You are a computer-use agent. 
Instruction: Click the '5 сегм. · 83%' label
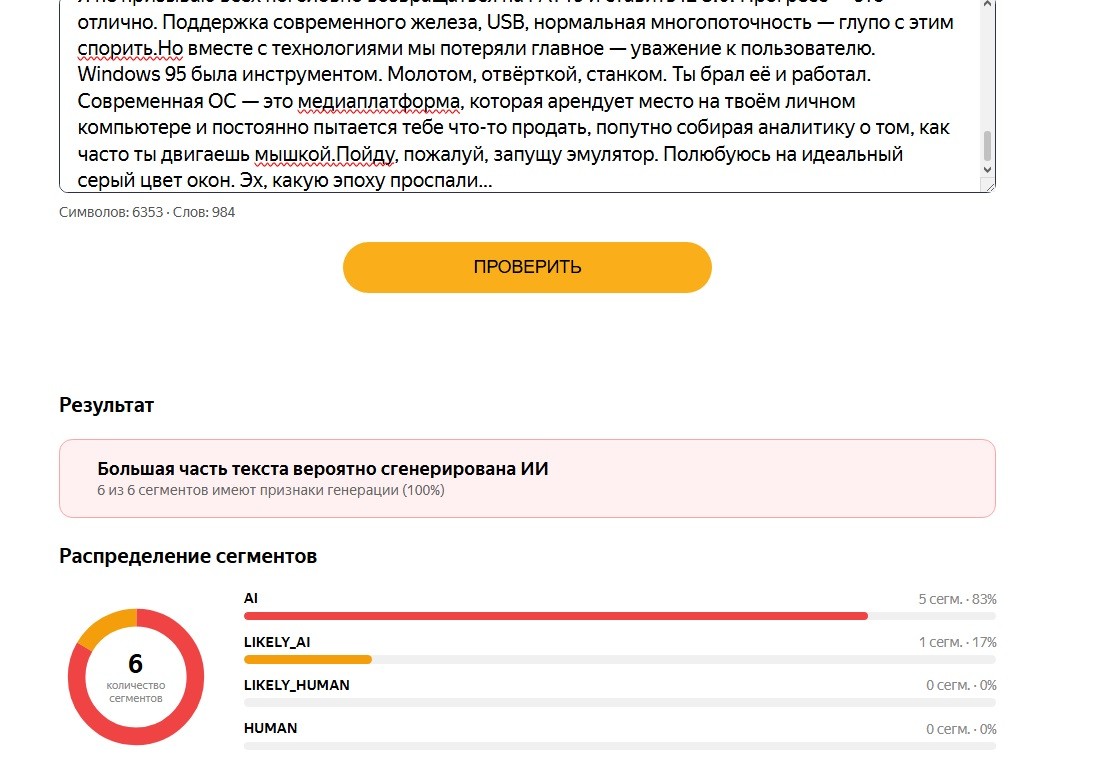[x=957, y=599]
